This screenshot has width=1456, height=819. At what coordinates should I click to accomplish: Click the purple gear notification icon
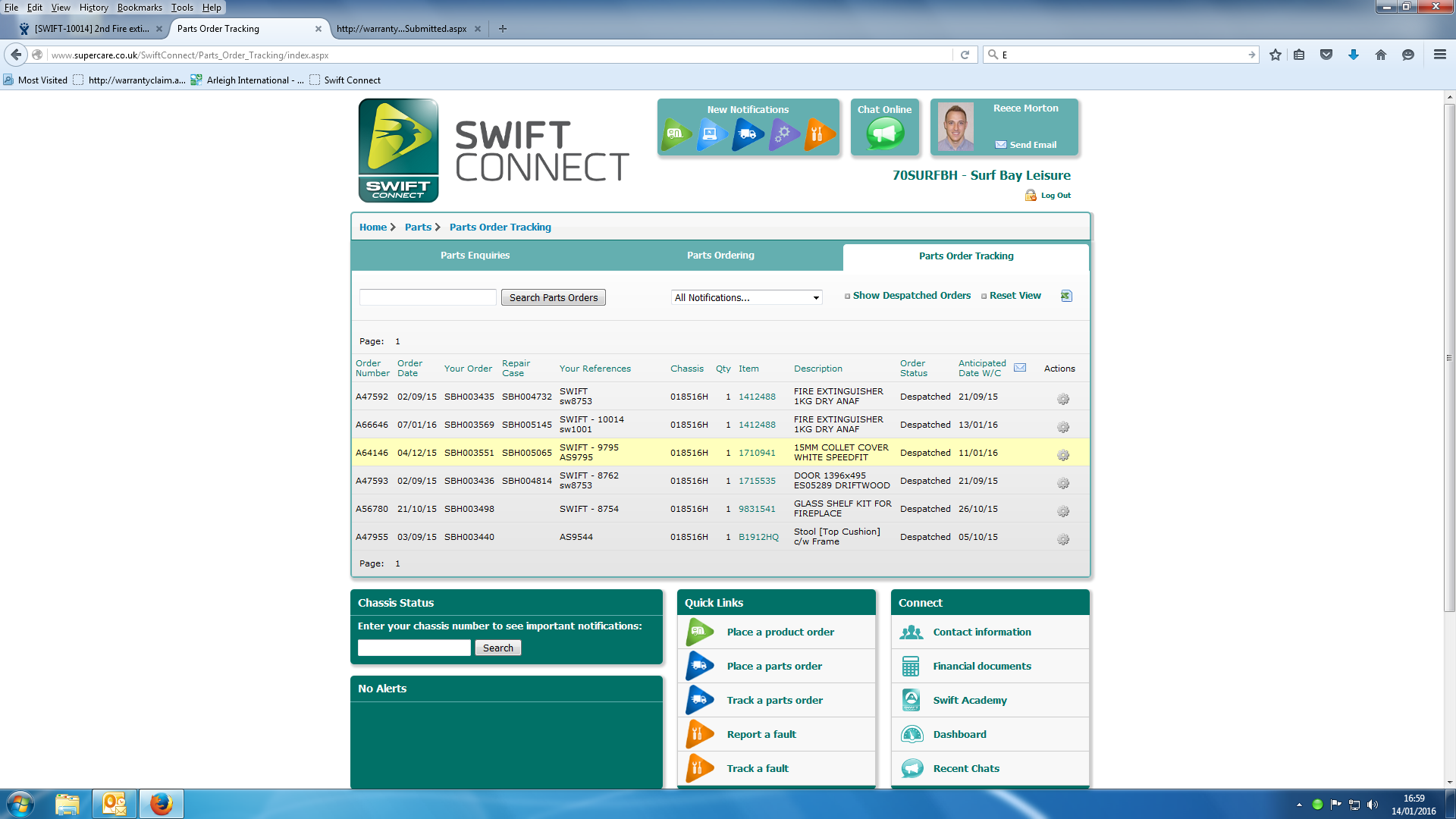click(783, 134)
